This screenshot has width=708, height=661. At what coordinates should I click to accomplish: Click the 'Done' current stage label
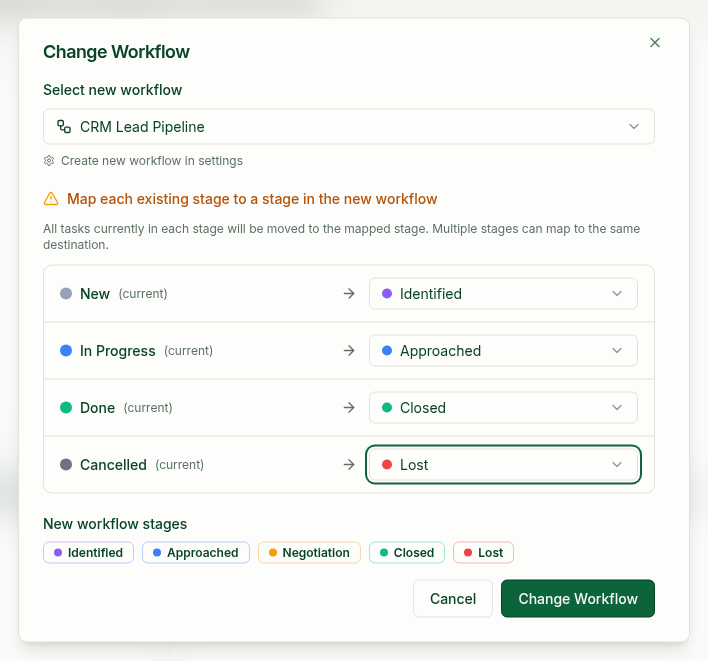[98, 407]
